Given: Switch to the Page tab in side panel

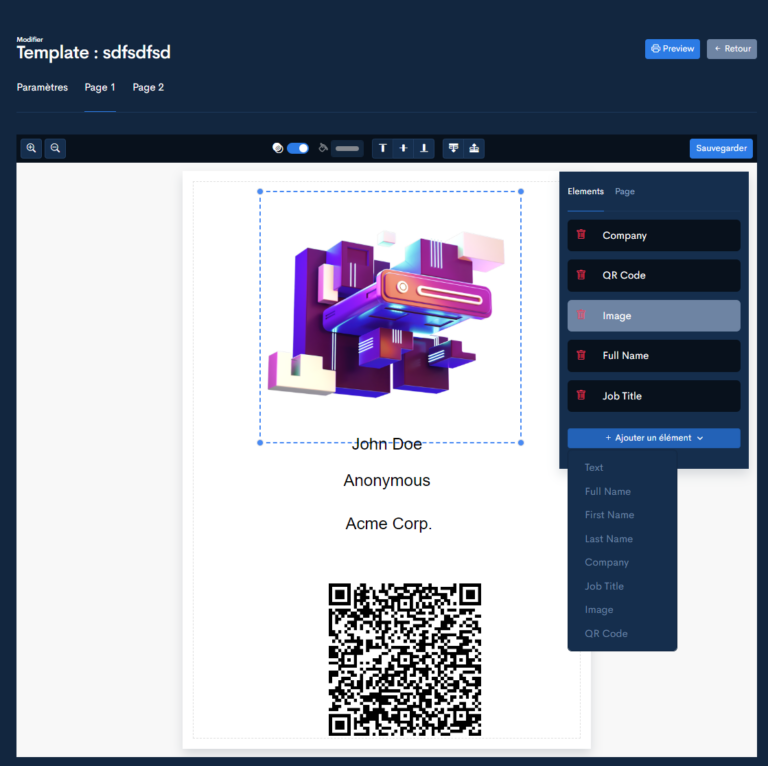Looking at the screenshot, I should coord(625,192).
